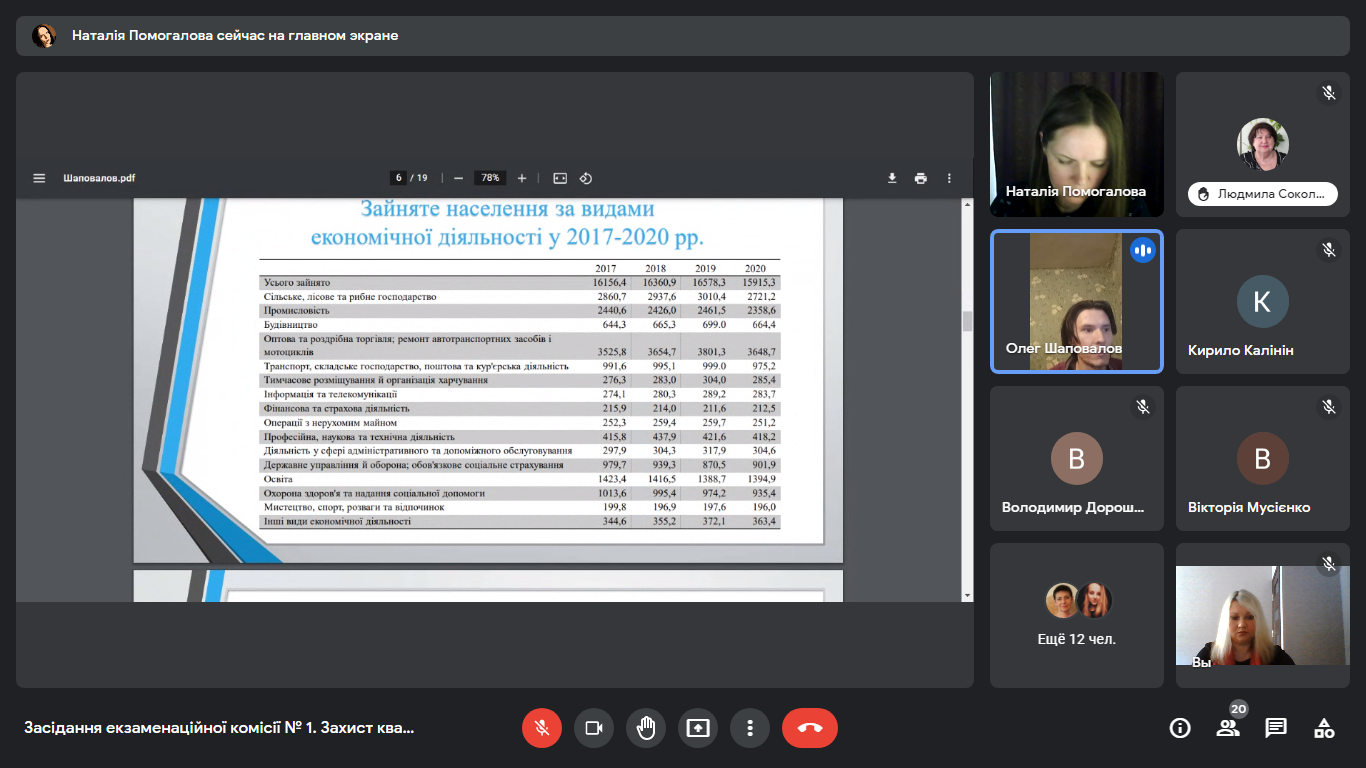
Task: Click 'Інформація та телекомунікації' row label
Action: (330, 395)
